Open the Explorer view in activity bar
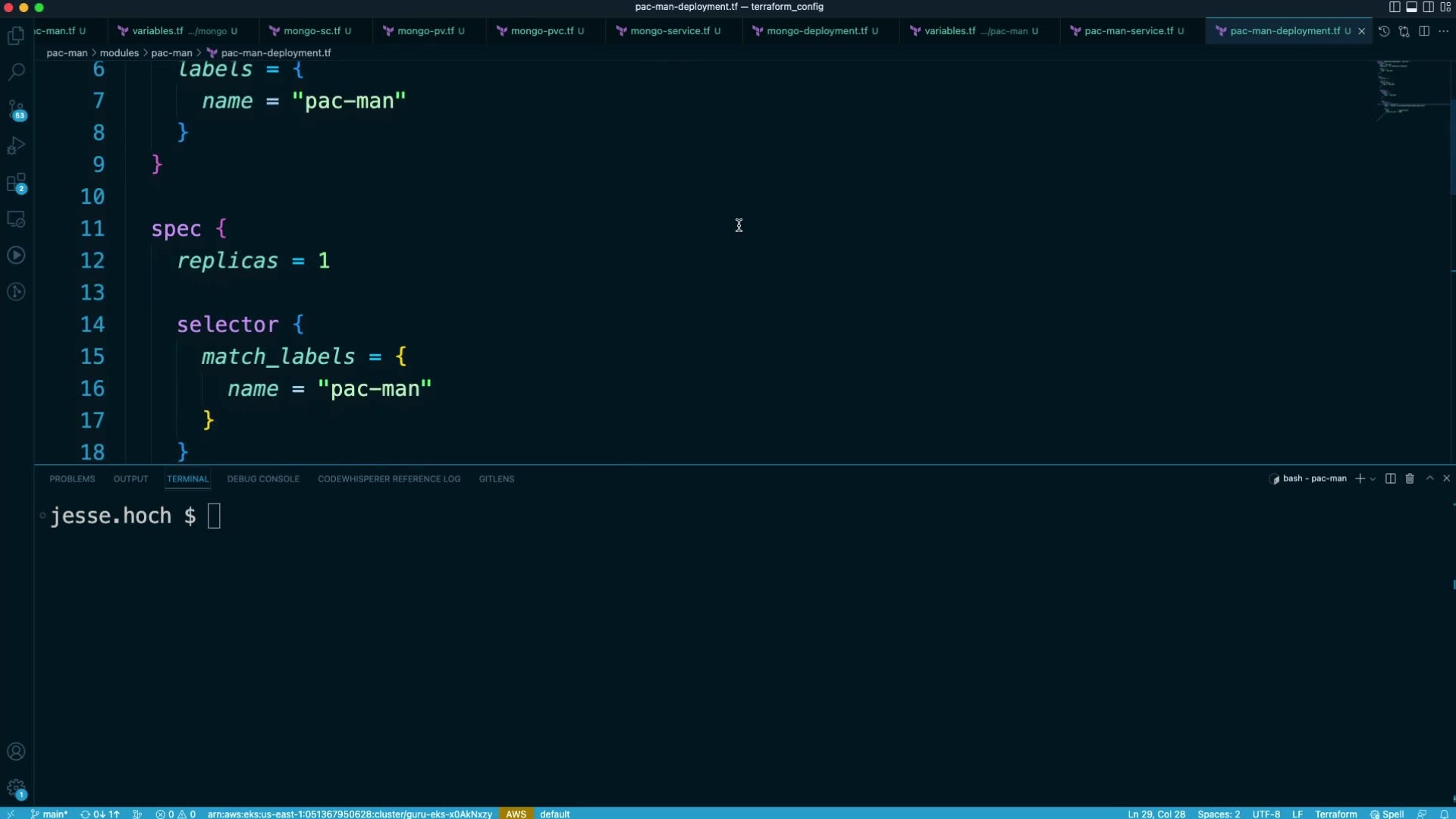The width and height of the screenshot is (1456, 819). pyautogui.click(x=16, y=36)
